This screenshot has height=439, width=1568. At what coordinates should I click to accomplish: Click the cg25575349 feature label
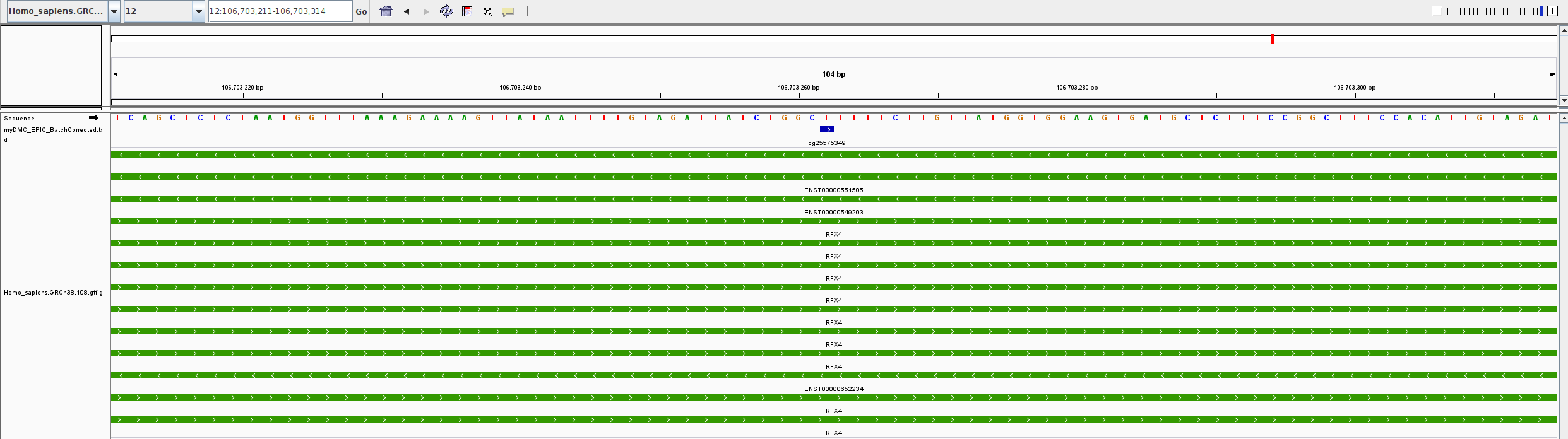point(827,143)
